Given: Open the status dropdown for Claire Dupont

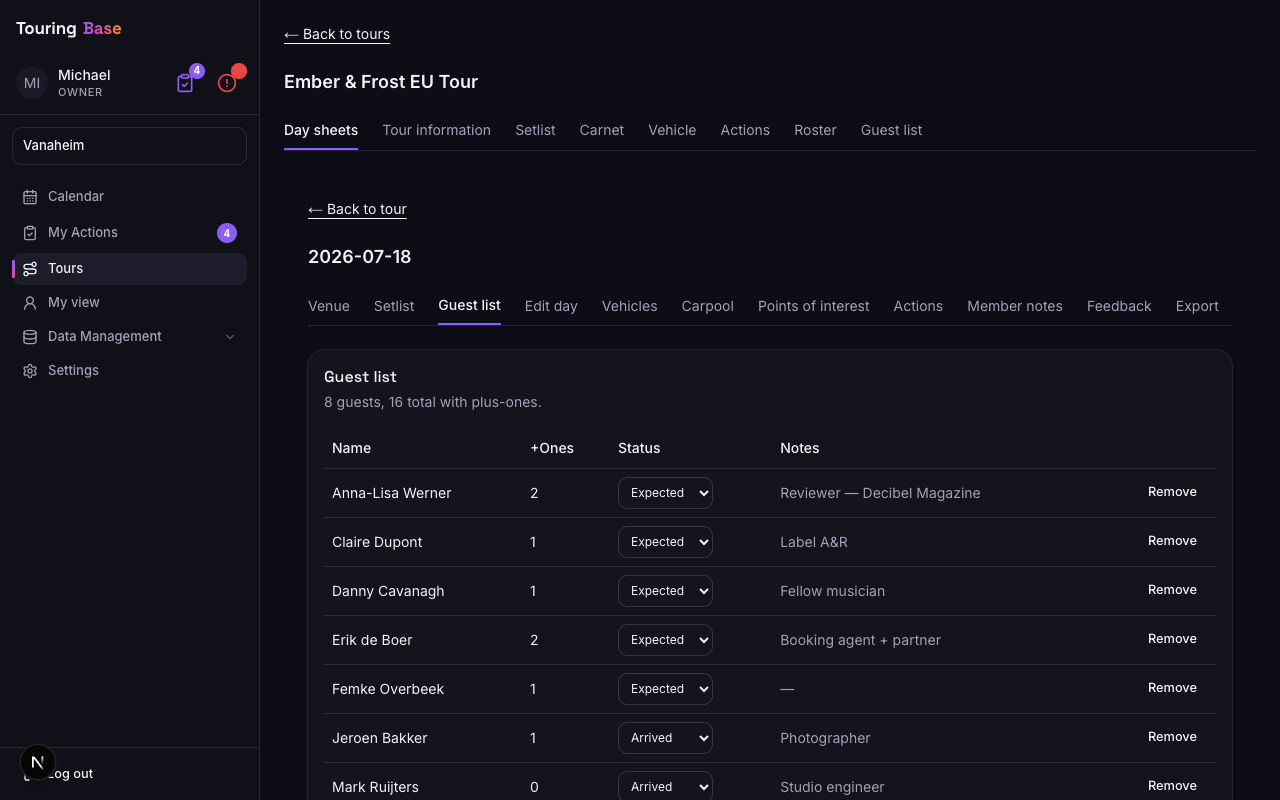Looking at the screenshot, I should pos(665,542).
